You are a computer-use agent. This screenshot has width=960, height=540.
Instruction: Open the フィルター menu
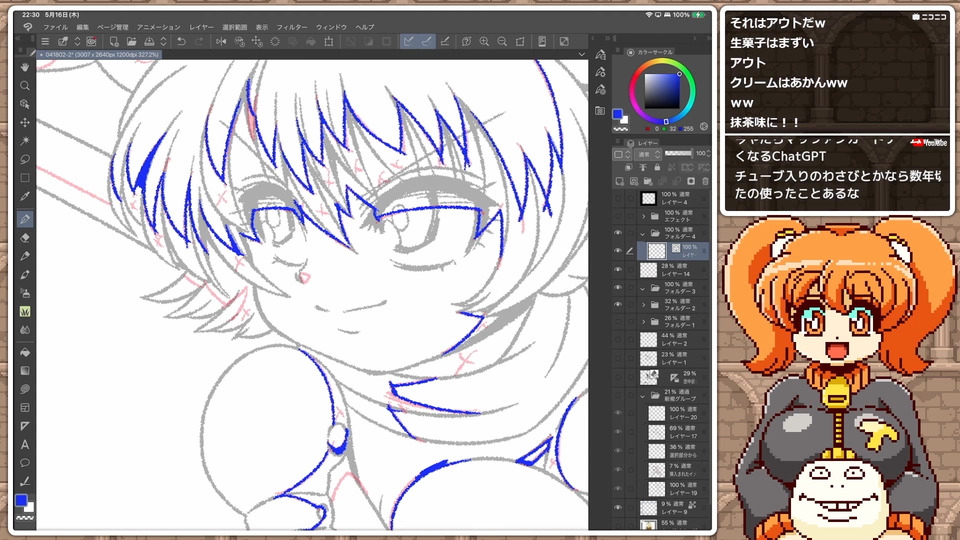pos(292,27)
